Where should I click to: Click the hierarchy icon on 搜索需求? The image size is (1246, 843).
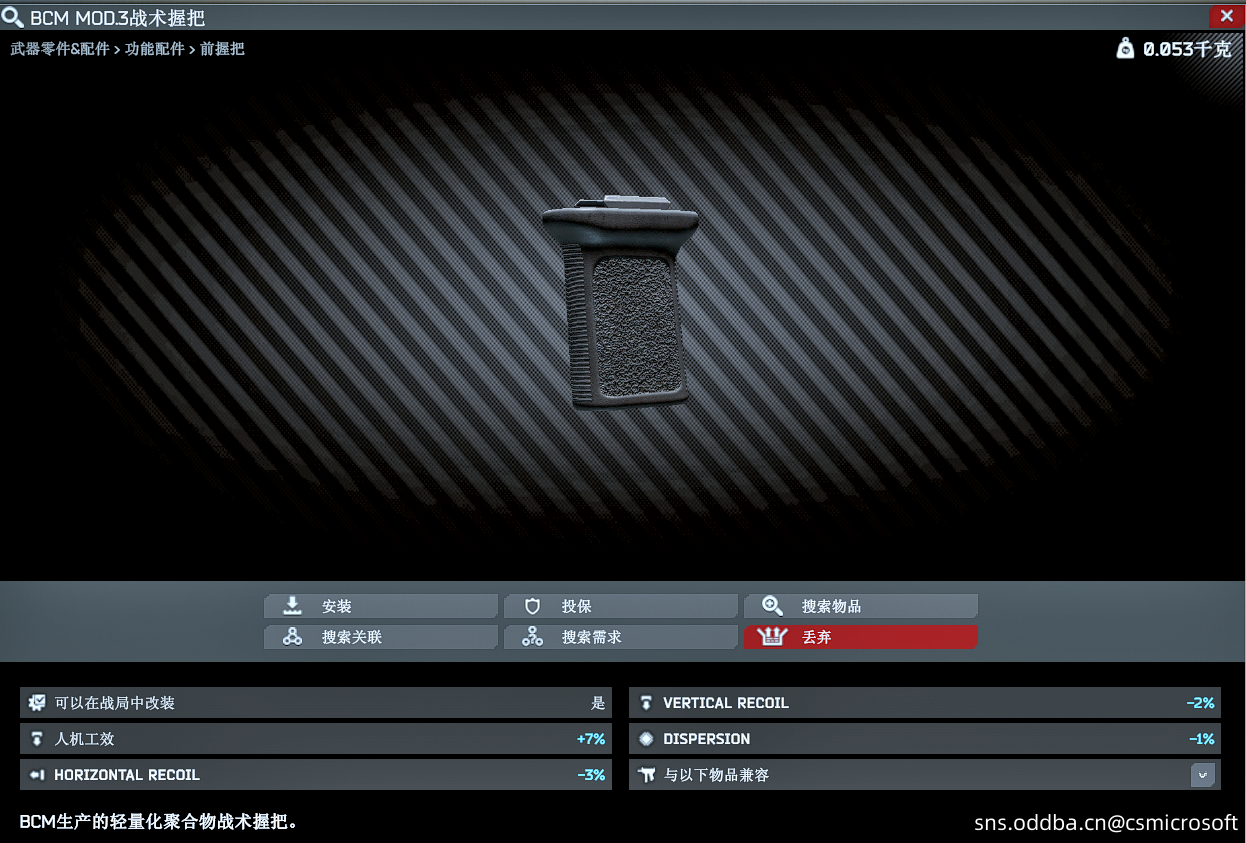532,637
